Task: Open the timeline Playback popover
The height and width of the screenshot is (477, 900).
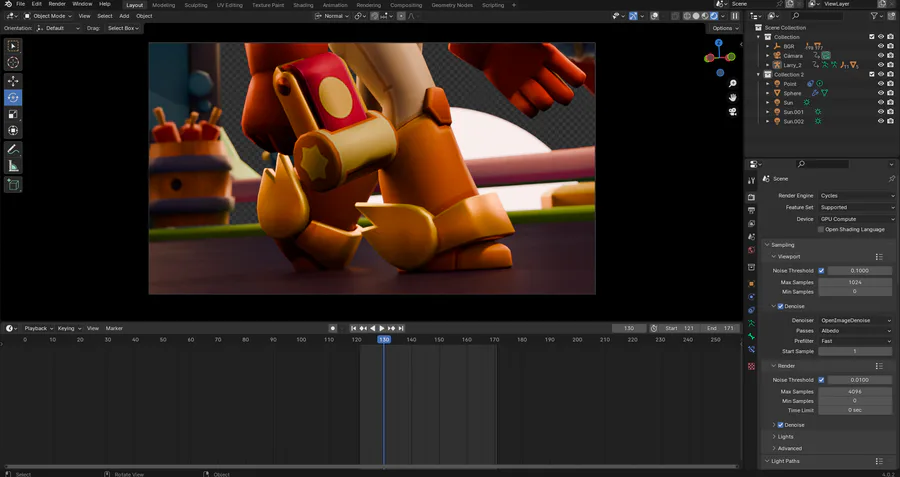Action: pyautogui.click(x=38, y=328)
